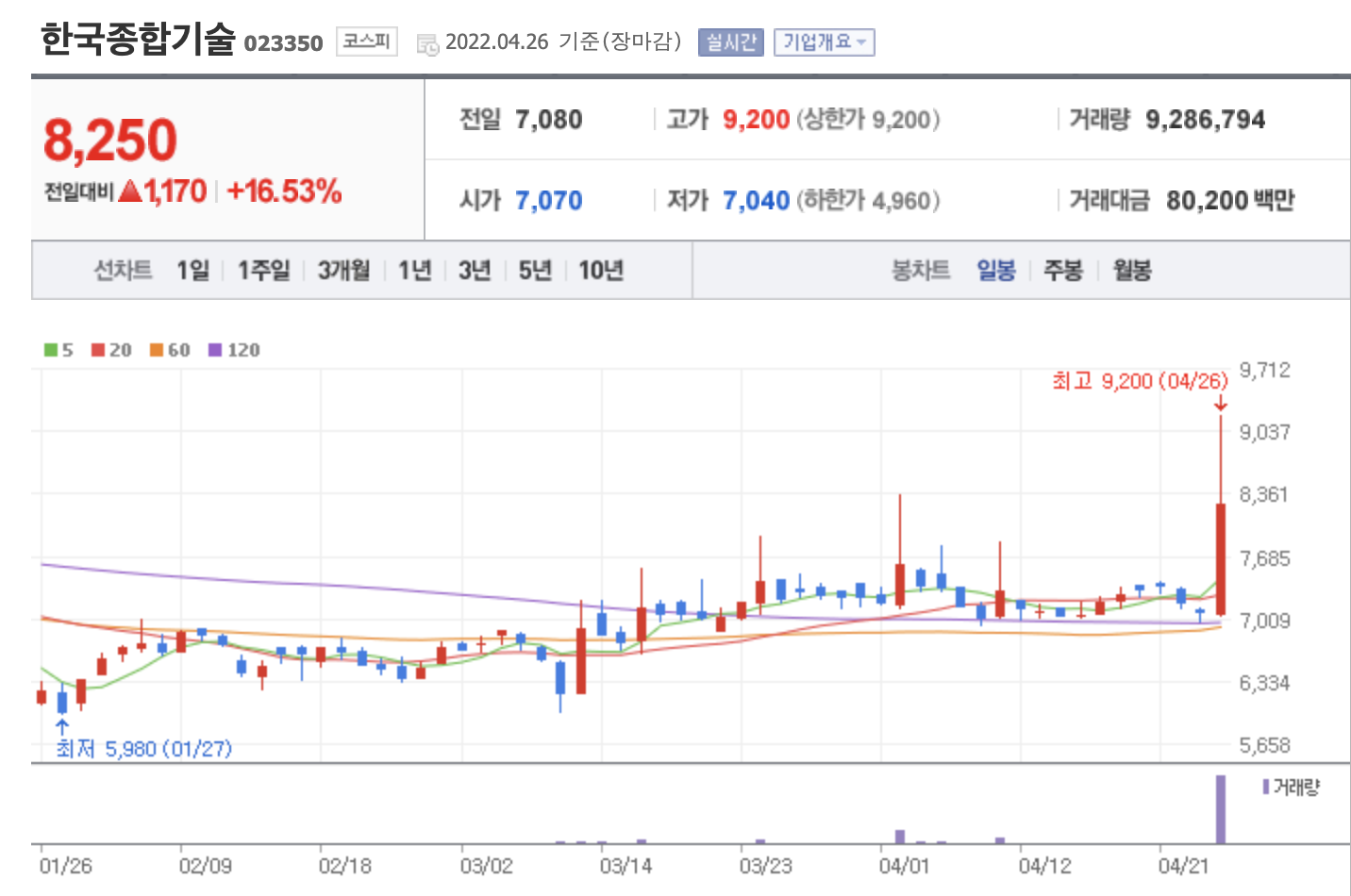Click the 상한가 9,200 text
1351x896 pixels.
(868, 120)
